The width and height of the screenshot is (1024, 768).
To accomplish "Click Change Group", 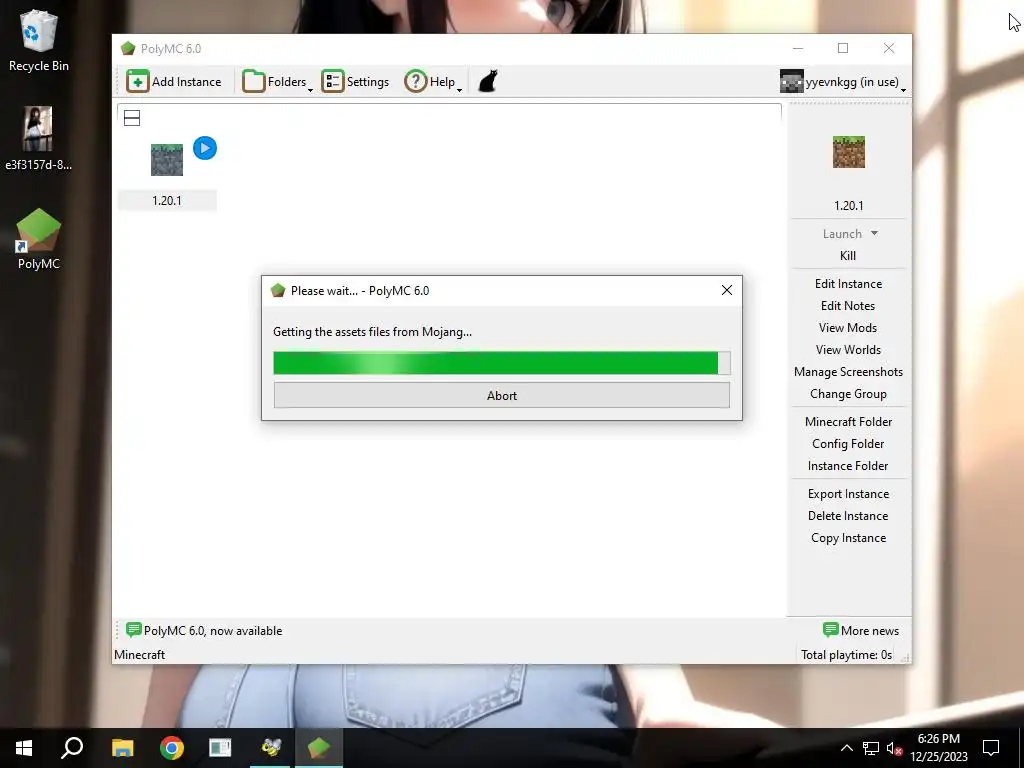I will click(x=848, y=394).
